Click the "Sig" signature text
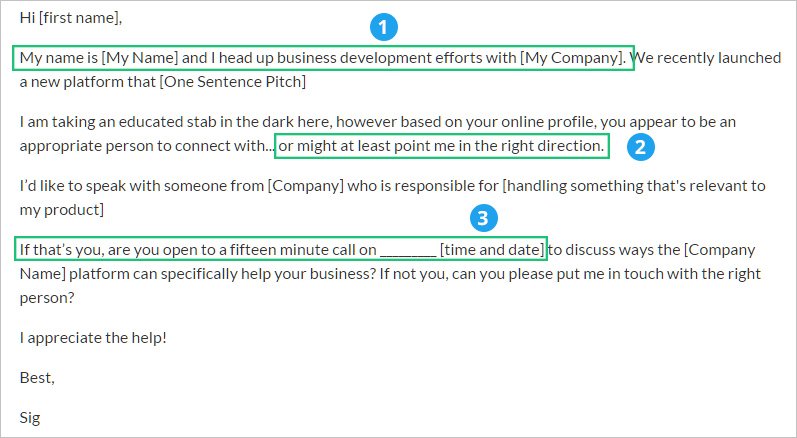 (x=29, y=418)
